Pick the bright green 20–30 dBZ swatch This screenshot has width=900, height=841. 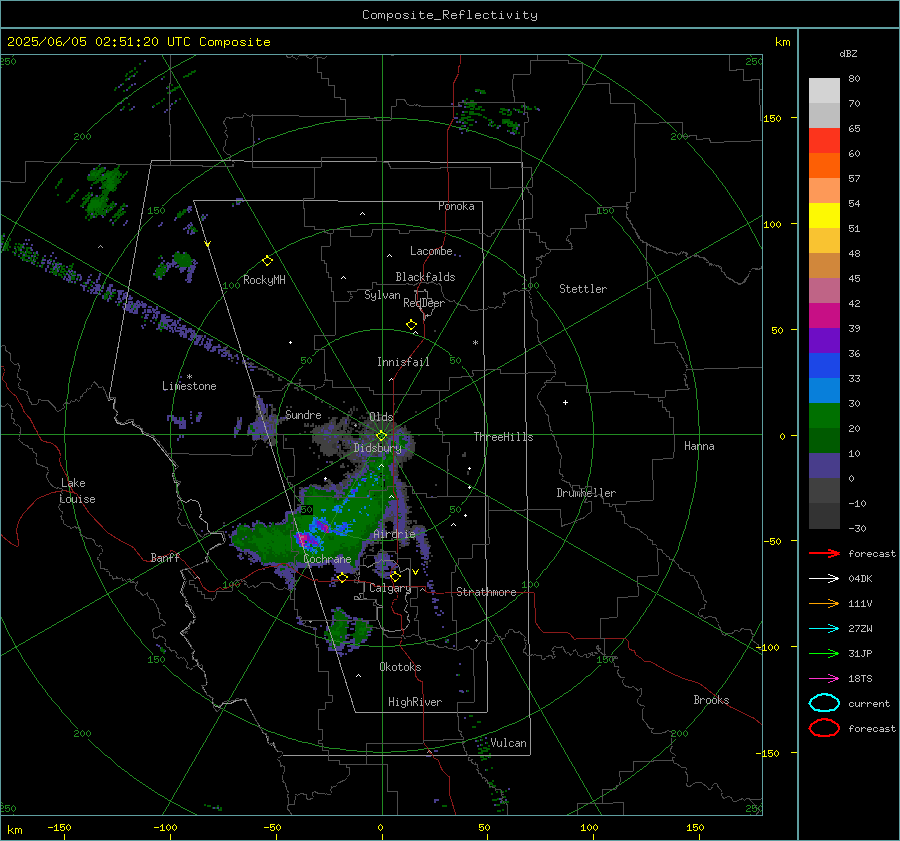[x=824, y=415]
